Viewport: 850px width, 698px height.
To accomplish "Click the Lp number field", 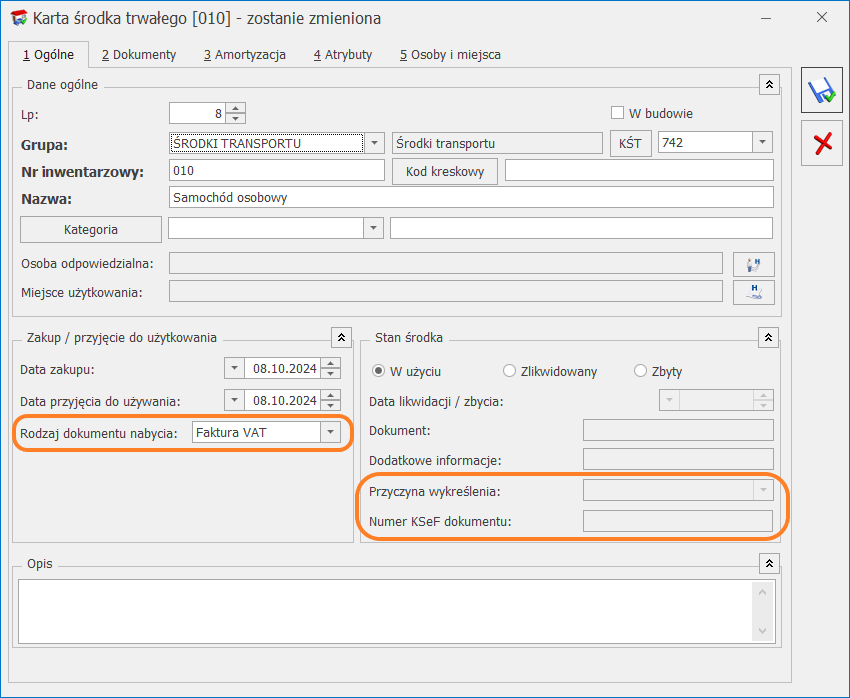I will coord(197,113).
